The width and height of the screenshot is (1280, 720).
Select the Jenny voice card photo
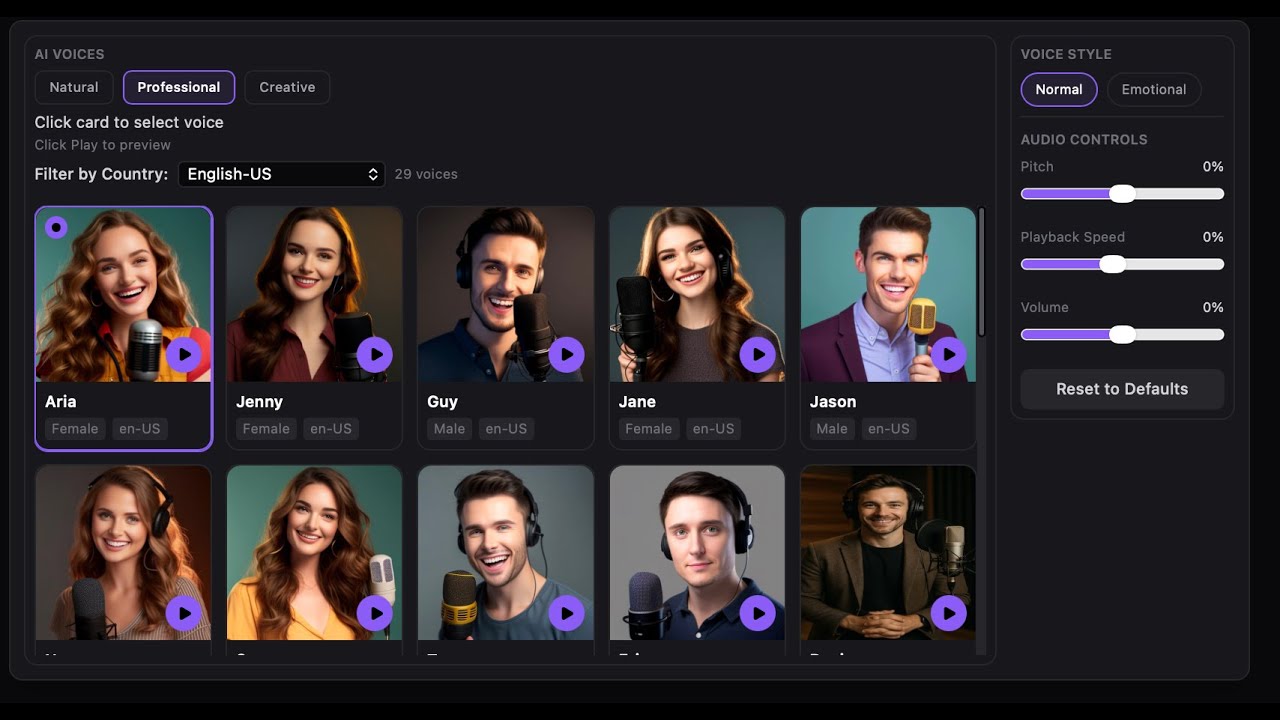click(315, 295)
